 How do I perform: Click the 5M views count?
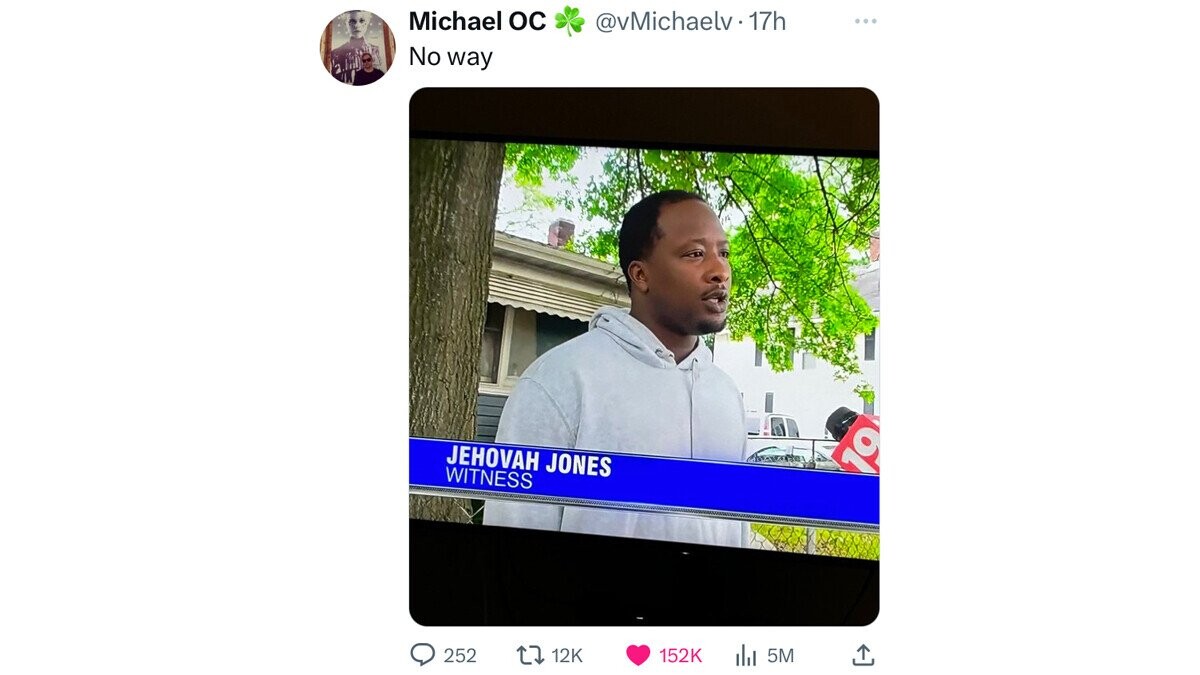(x=780, y=656)
